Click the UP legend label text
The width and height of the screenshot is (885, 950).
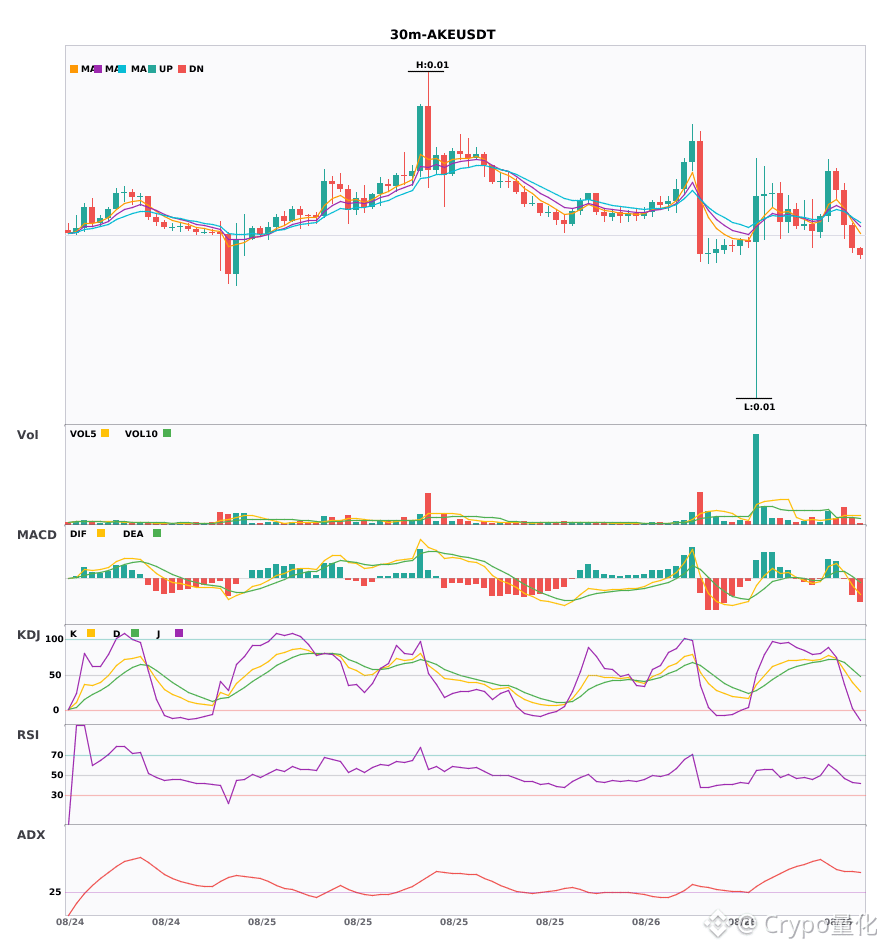pos(166,69)
